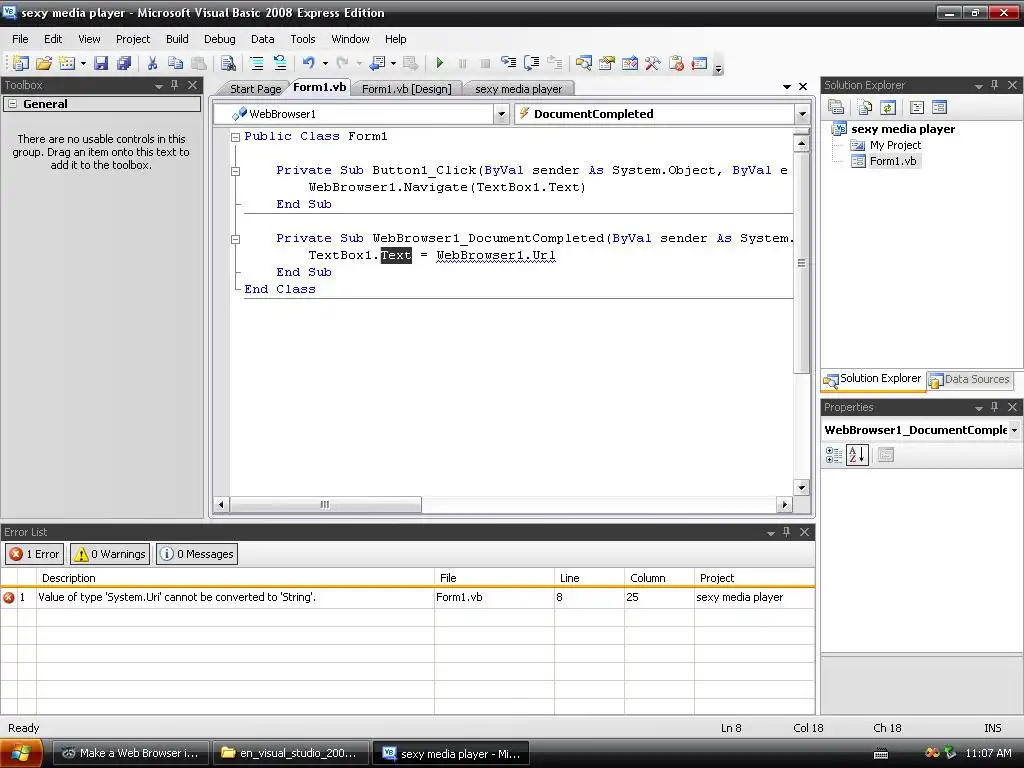Switch to the sexy media player tab
This screenshot has height=768, width=1024.
point(519,89)
